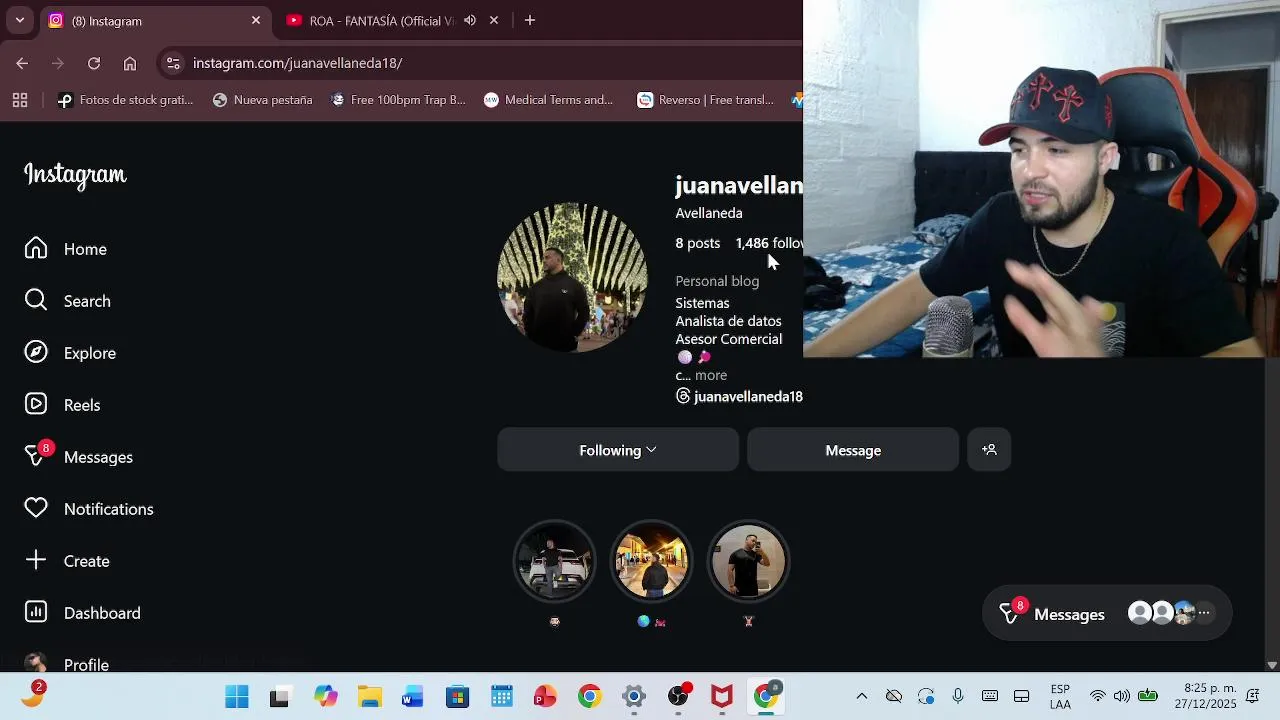Click the page scrollbar down arrow
This screenshot has width=1280, height=720.
coord(1272,665)
